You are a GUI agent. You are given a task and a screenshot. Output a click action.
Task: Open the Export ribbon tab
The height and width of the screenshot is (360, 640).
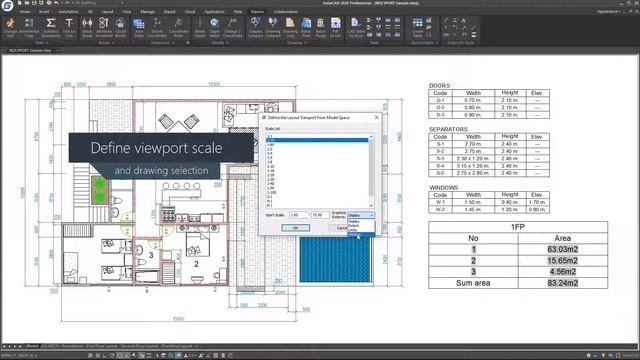click(169, 12)
